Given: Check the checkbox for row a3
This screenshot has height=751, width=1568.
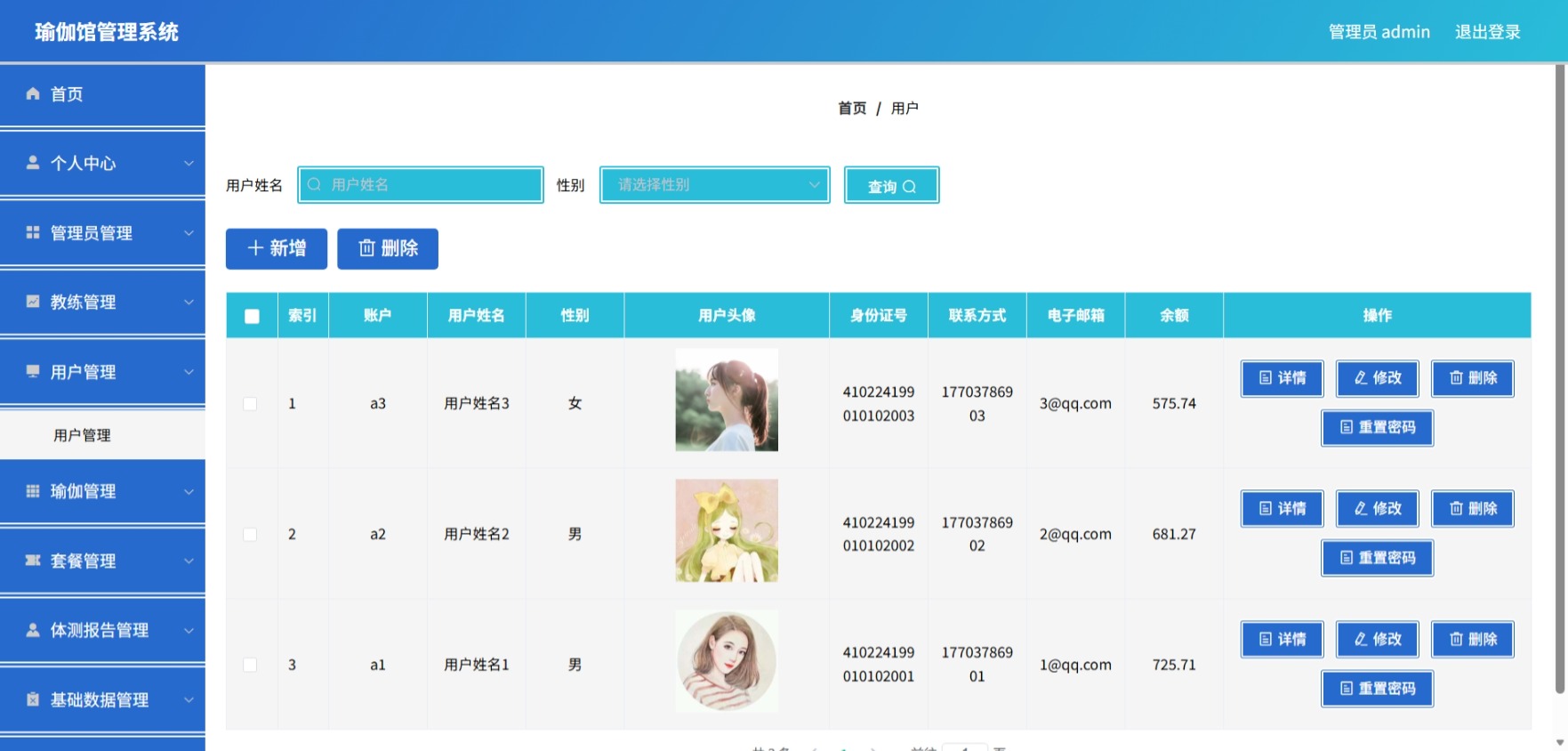Looking at the screenshot, I should click(x=251, y=404).
